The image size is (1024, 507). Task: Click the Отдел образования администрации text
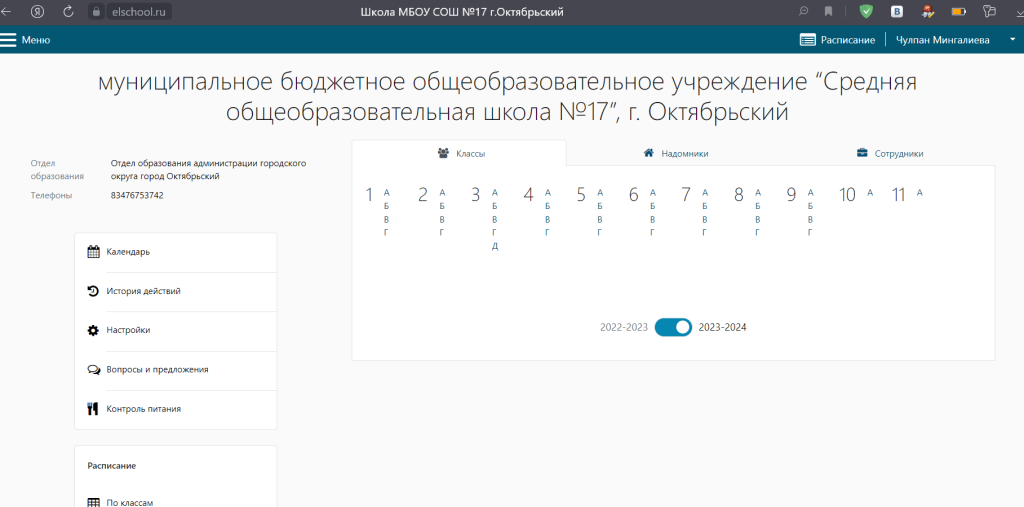208,170
